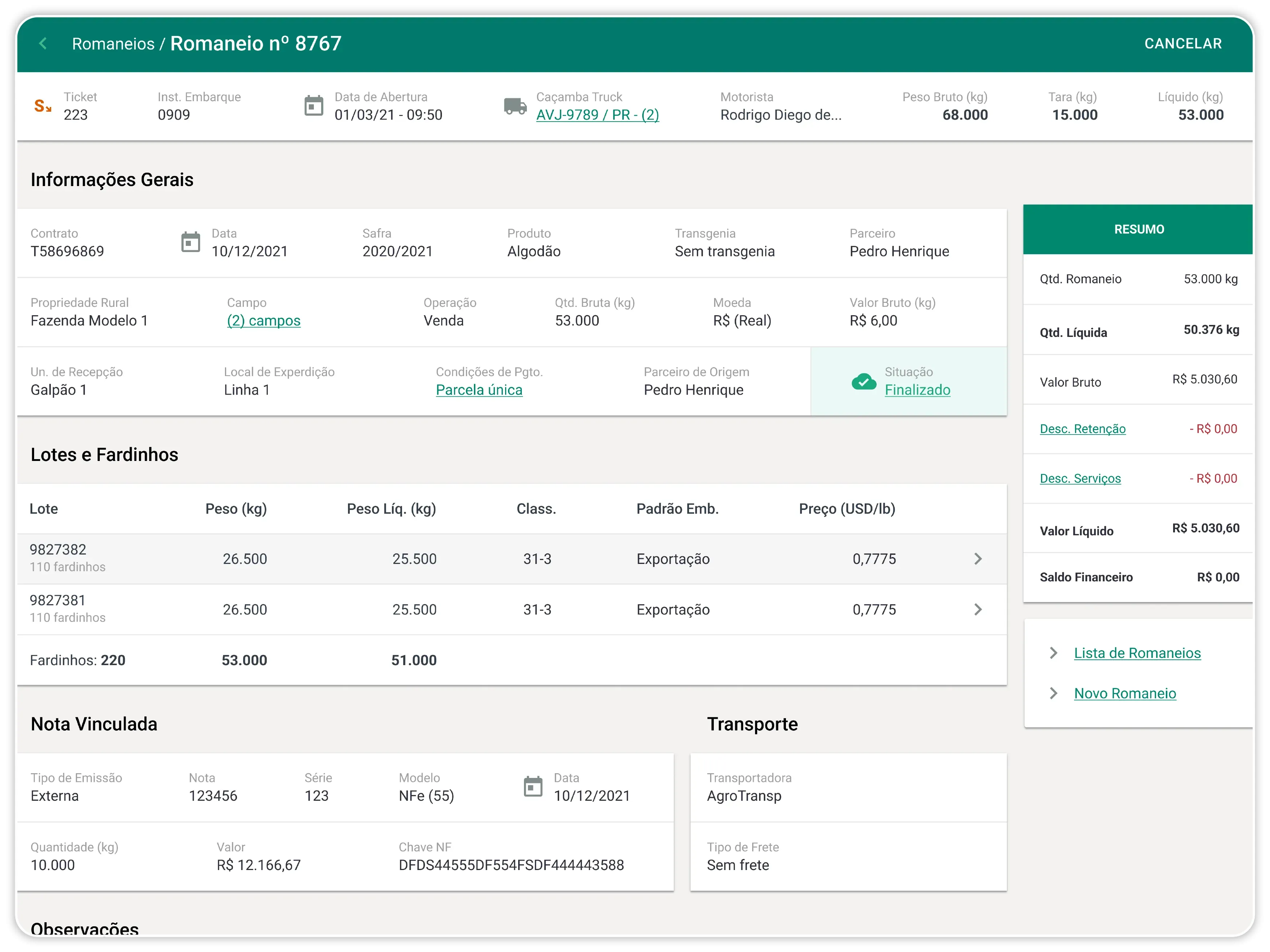
Task: Click Propriedade Rural Fazenda Modelo 1
Action: point(89,321)
